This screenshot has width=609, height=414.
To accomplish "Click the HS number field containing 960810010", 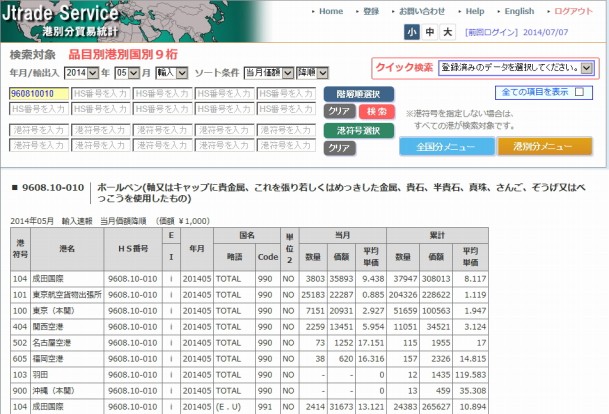I will [x=38, y=94].
